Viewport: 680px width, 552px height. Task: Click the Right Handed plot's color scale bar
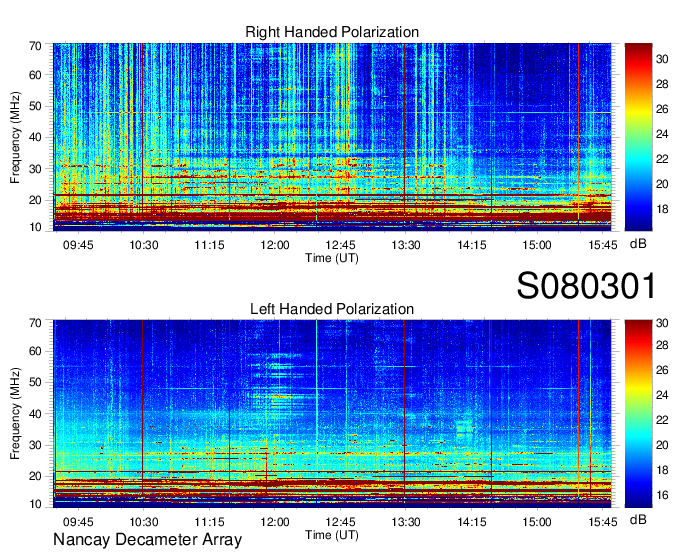pos(638,137)
